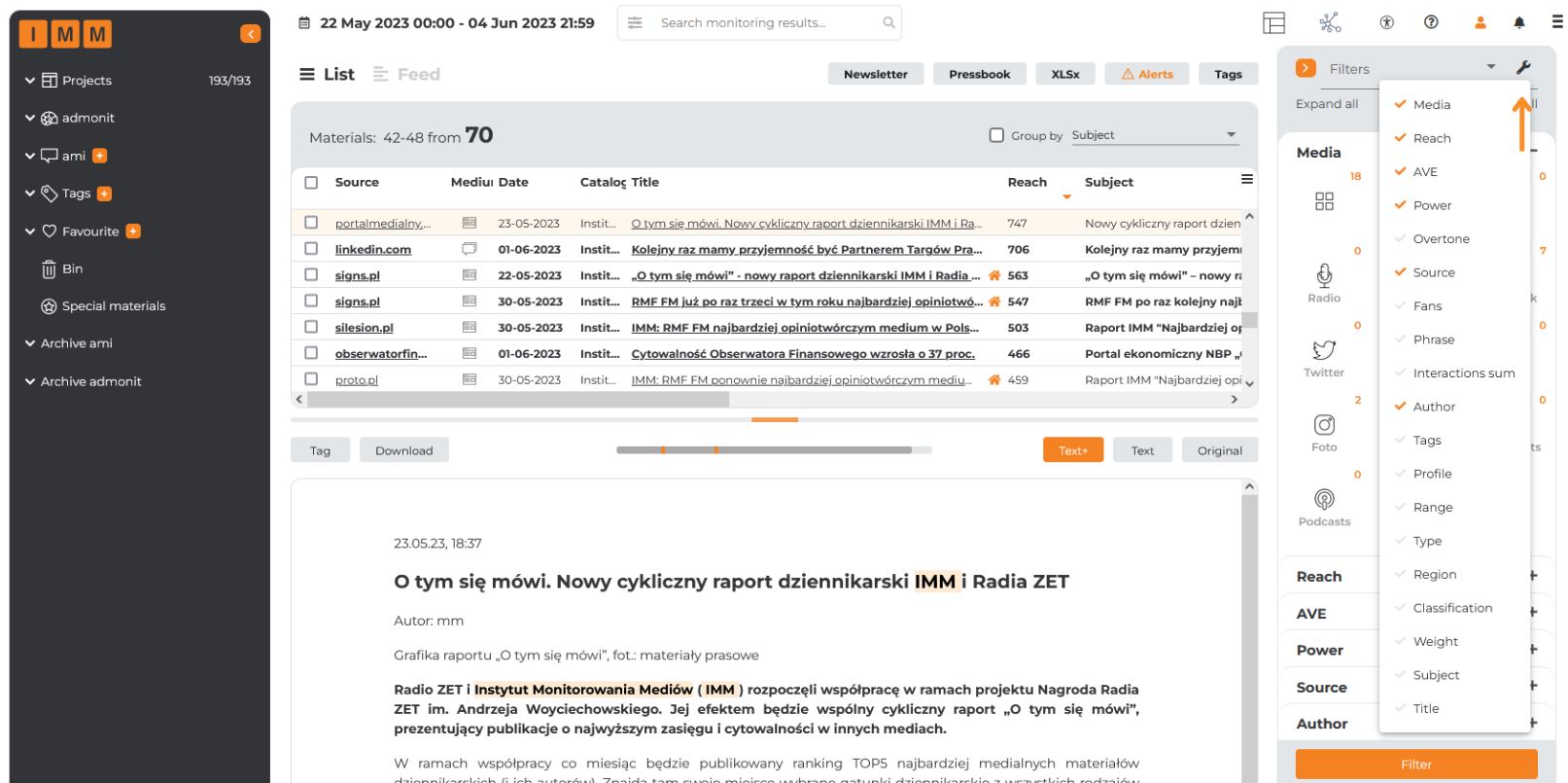Check the silesion.pl row checkbox
The height and width of the screenshot is (783, 1568).
pos(311,327)
